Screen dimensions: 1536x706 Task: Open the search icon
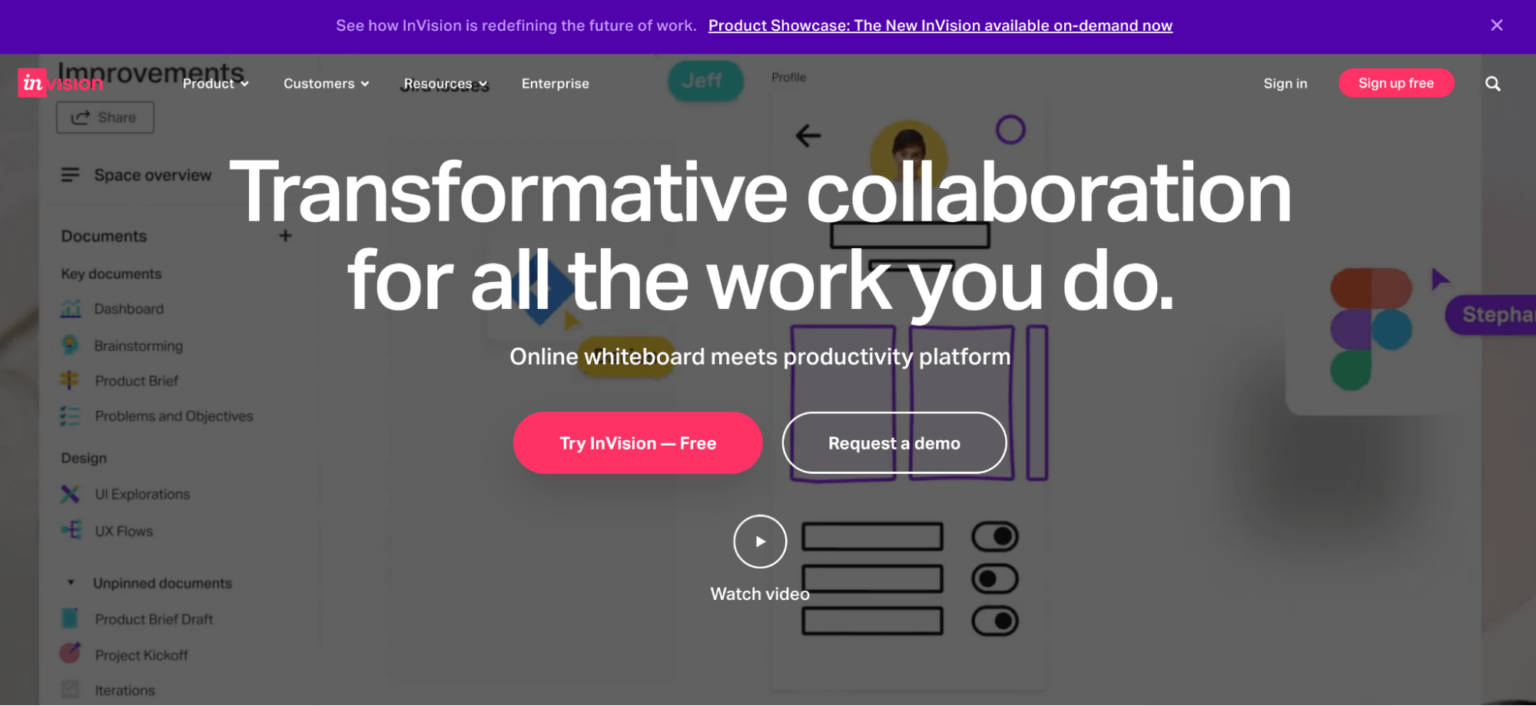(1492, 84)
